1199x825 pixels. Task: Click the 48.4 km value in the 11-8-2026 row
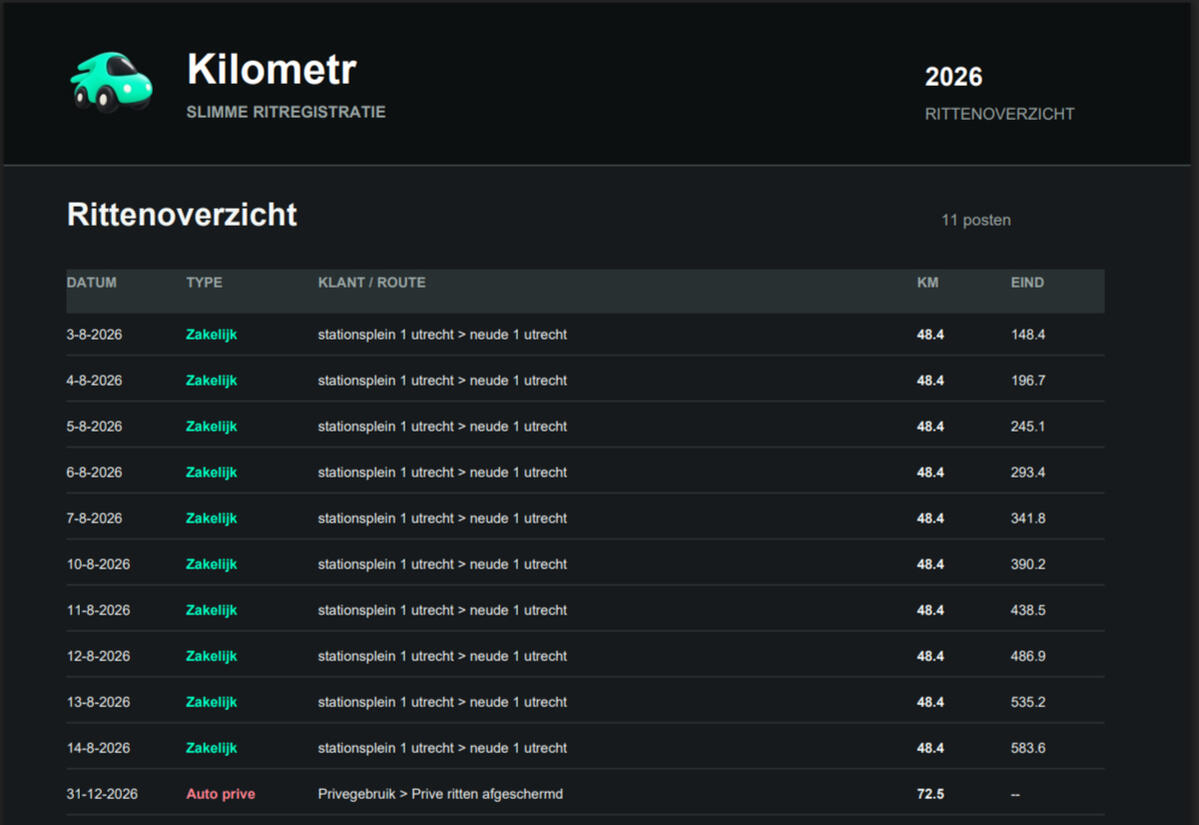coord(930,609)
